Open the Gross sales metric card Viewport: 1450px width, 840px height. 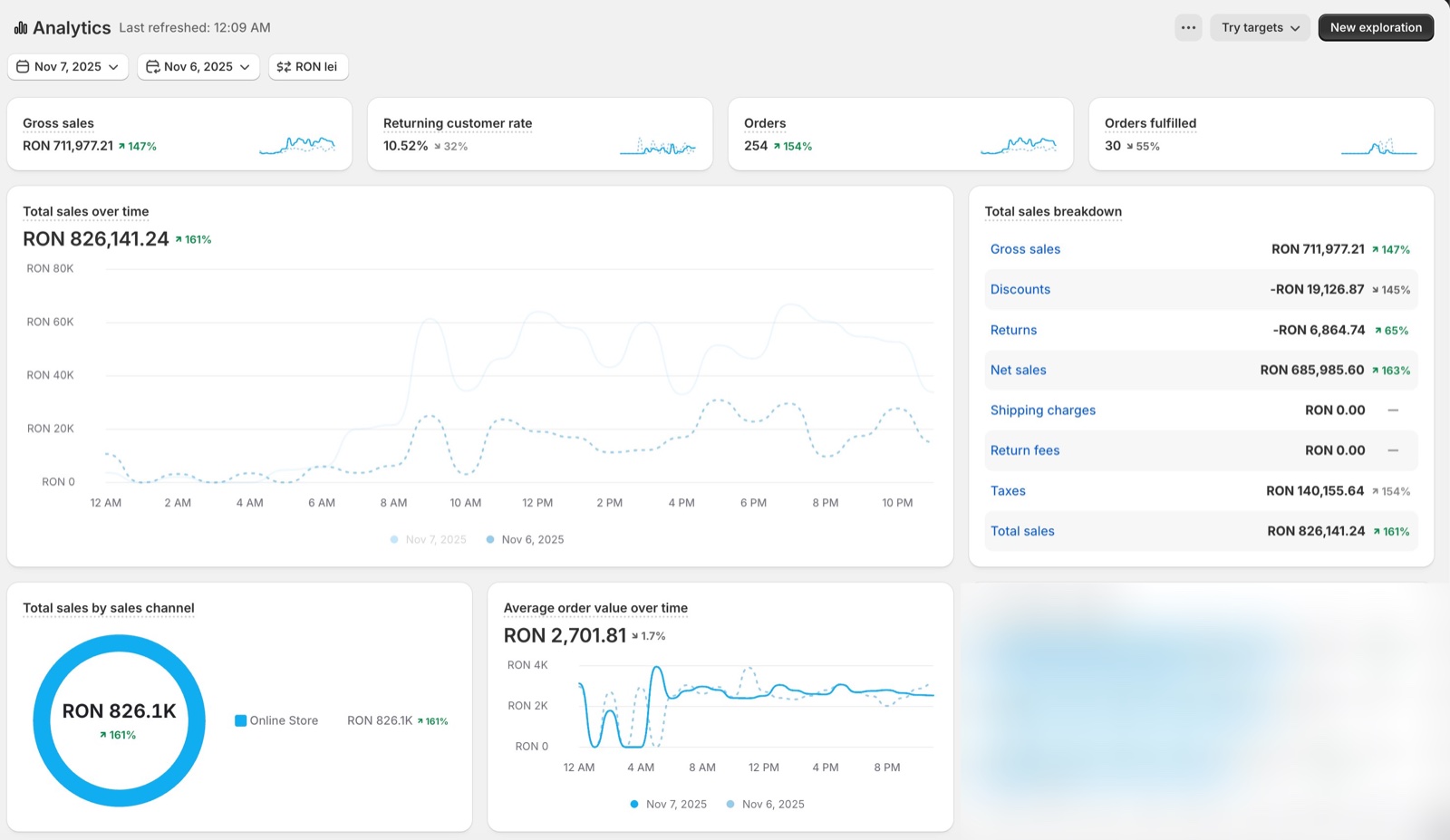pos(179,134)
